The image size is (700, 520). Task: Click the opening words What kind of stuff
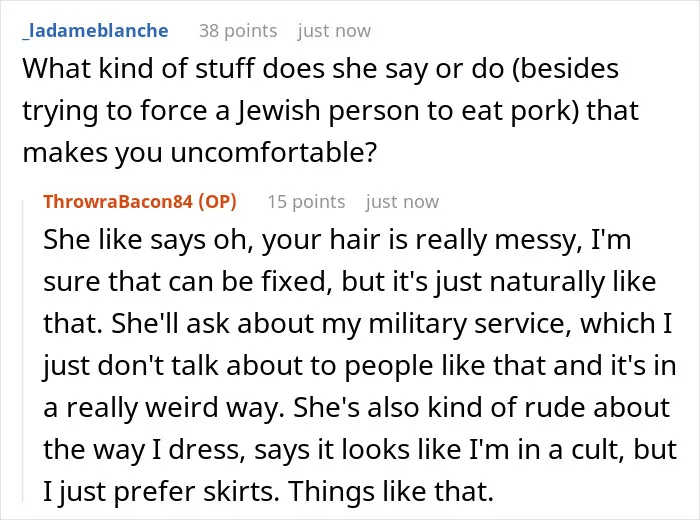138,68
